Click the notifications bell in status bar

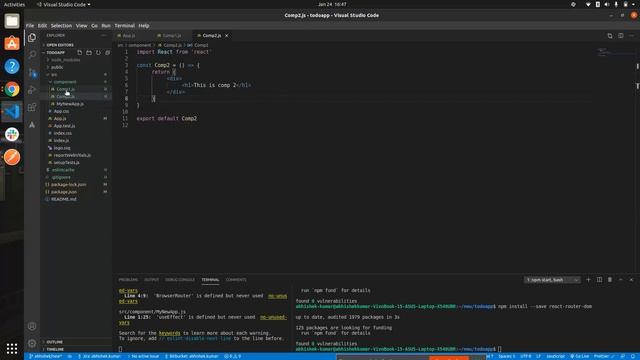[633, 356]
